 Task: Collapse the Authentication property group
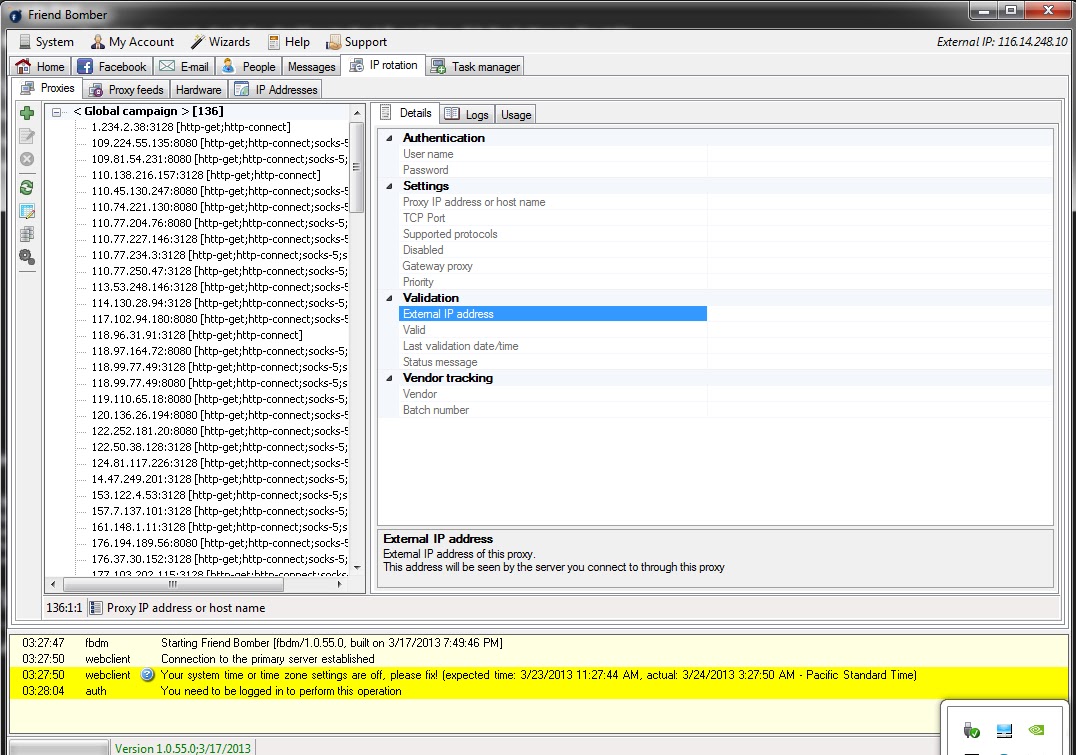389,138
